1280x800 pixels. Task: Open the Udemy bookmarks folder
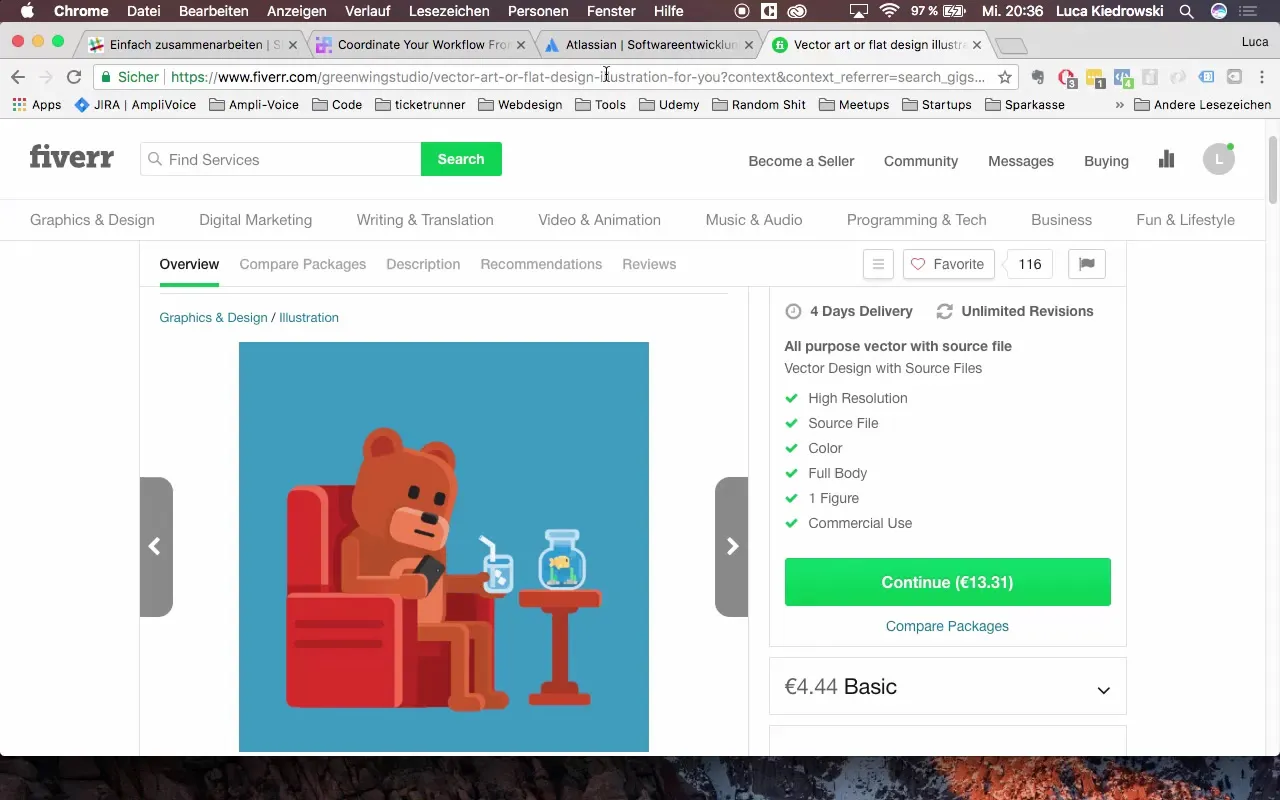coord(669,104)
